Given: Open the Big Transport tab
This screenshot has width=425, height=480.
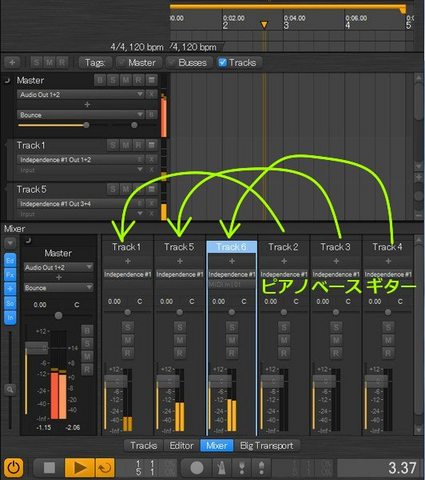Looking at the screenshot, I should tap(267, 446).
